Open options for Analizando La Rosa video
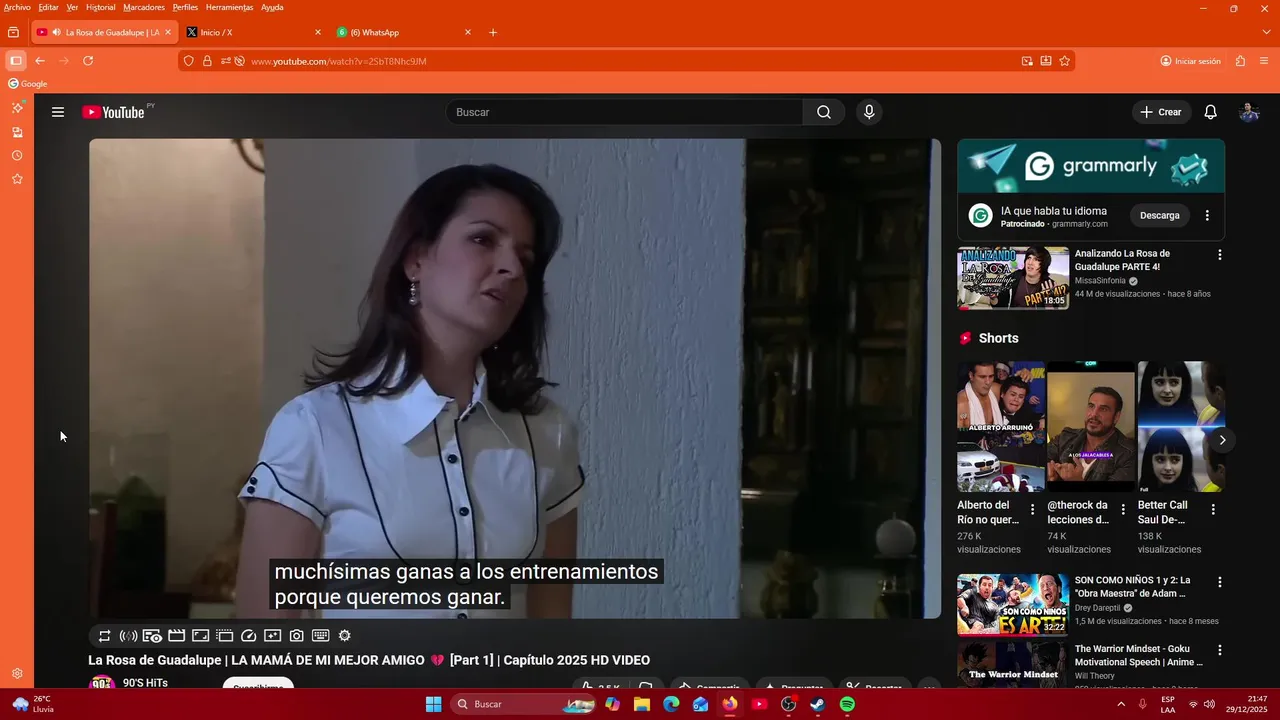 [x=1219, y=255]
